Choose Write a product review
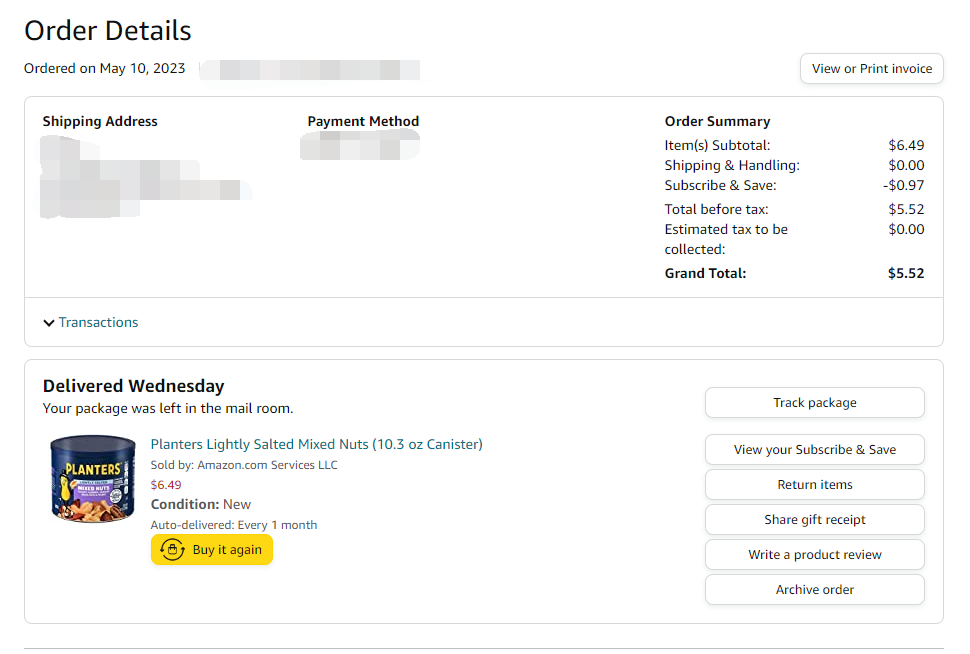970x654 pixels. (x=814, y=554)
